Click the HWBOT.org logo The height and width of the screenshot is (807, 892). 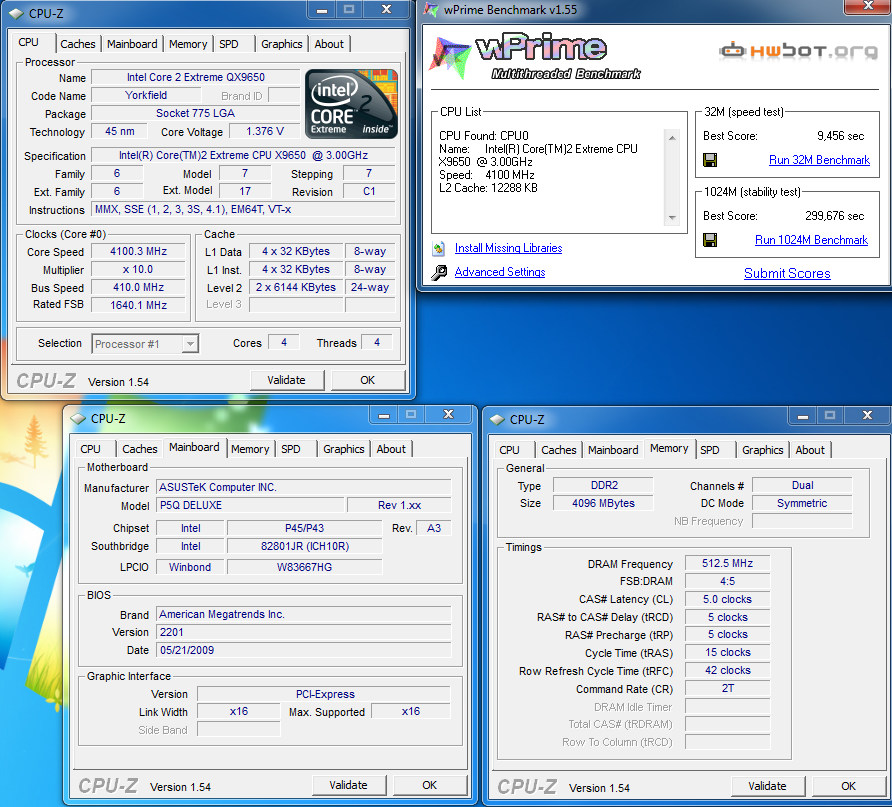(x=798, y=51)
